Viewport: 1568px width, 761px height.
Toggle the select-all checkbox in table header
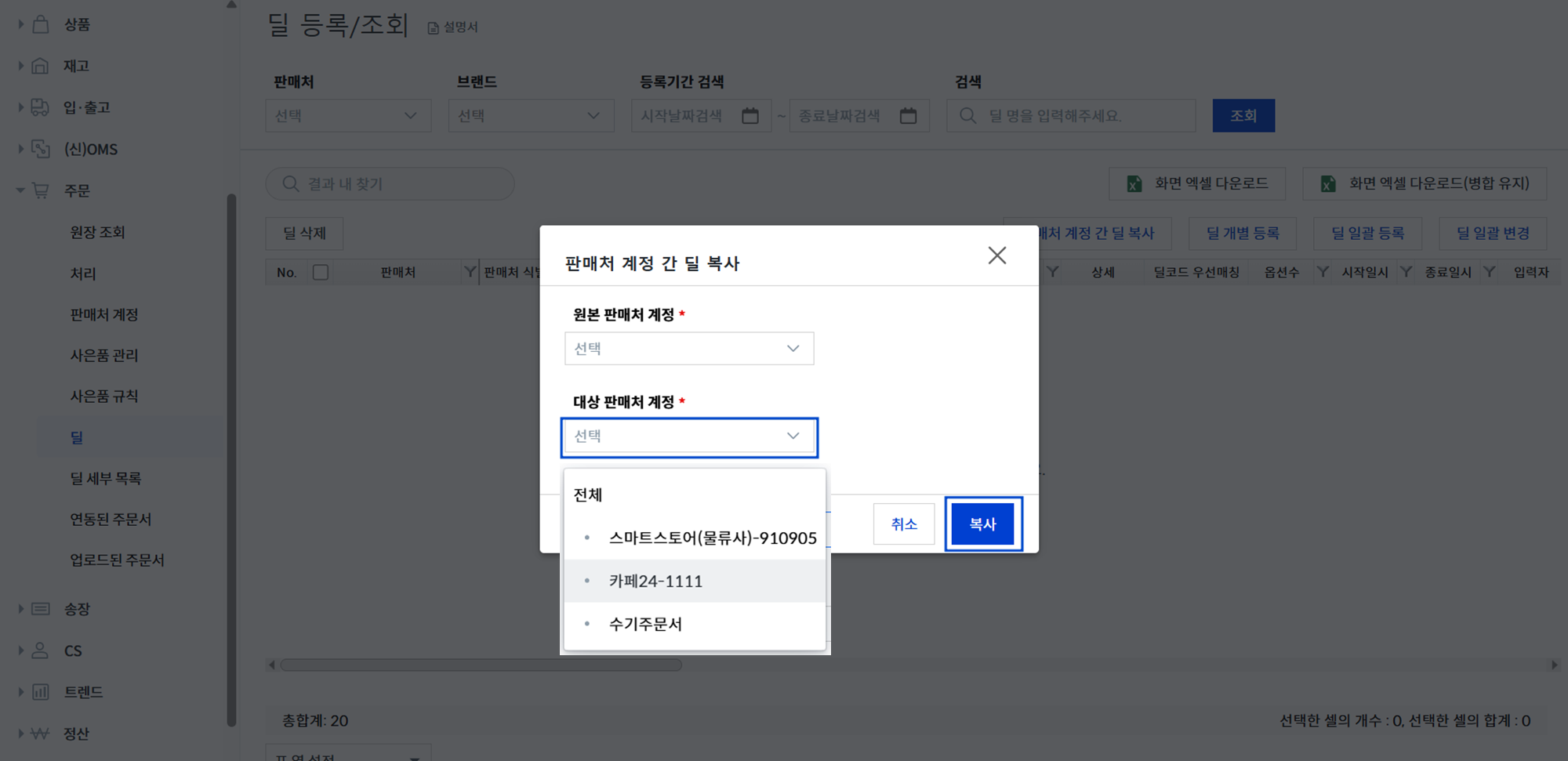[320, 272]
